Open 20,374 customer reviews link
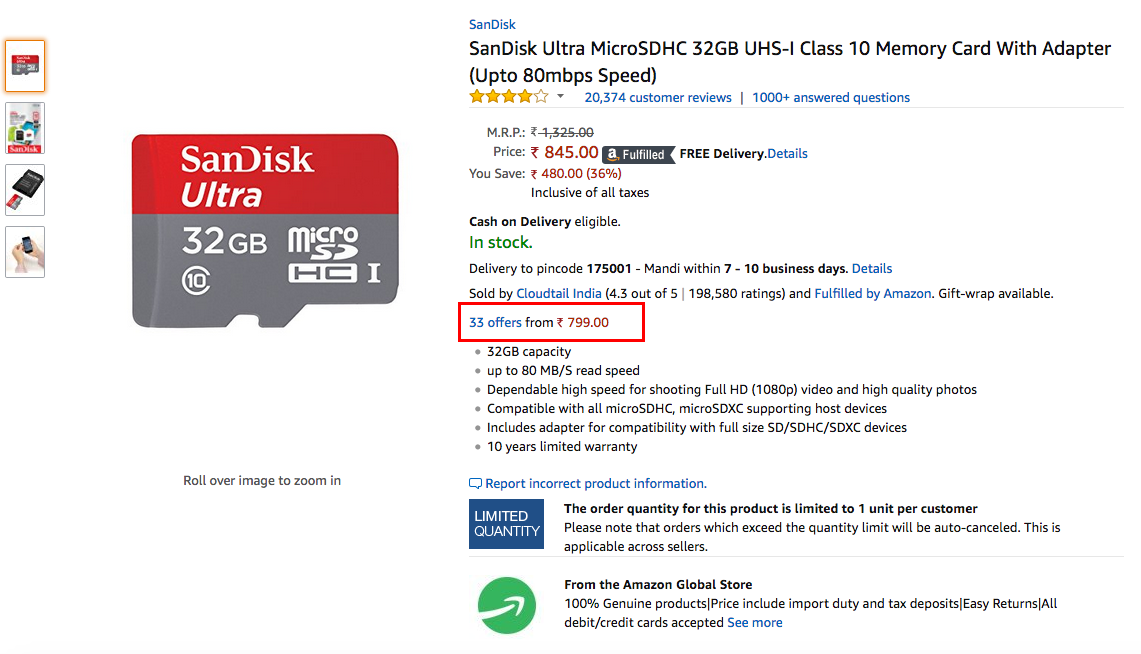1141x654 pixels. (658, 97)
